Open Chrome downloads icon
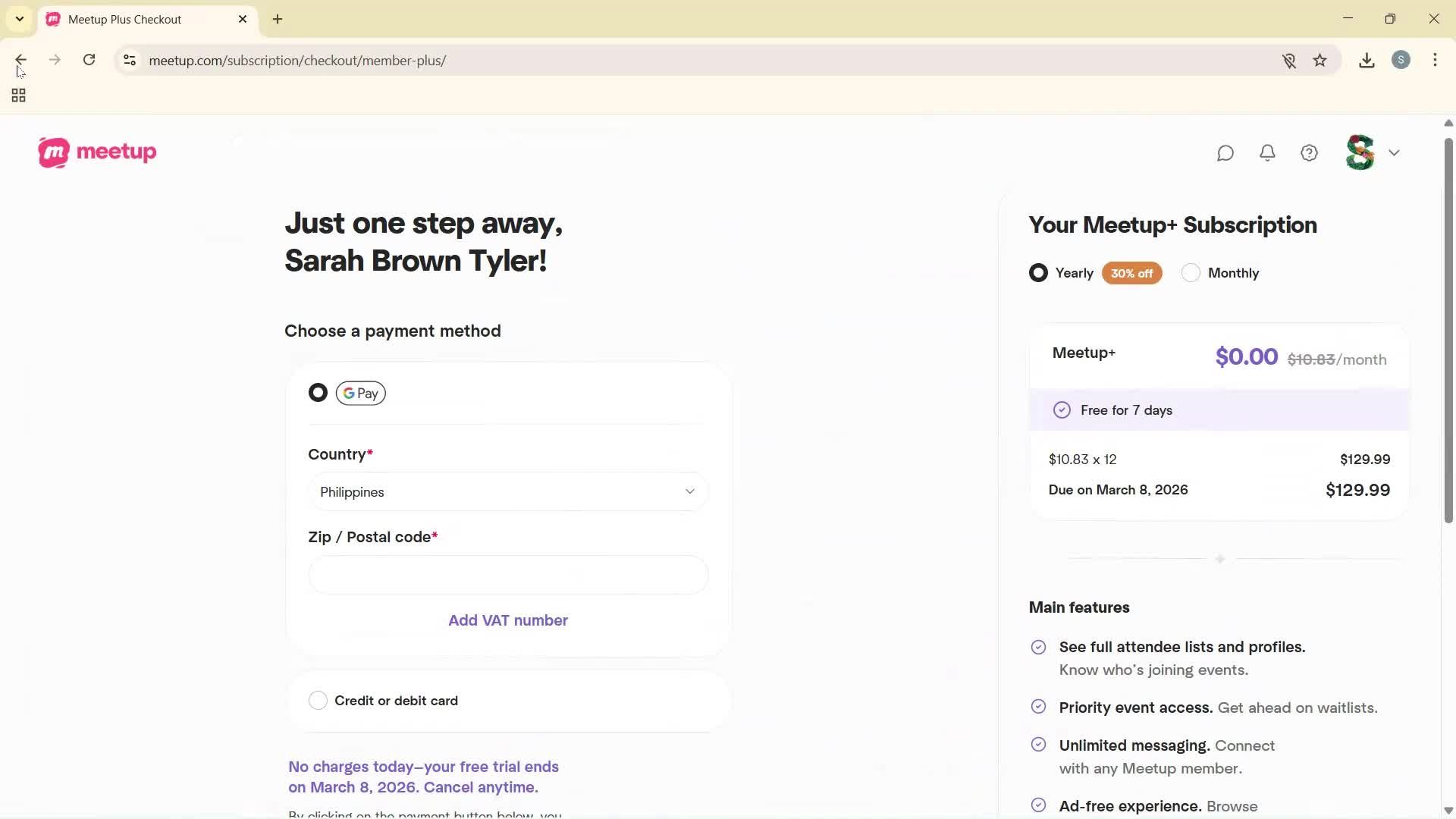The height and width of the screenshot is (819, 1456). pyautogui.click(x=1367, y=61)
